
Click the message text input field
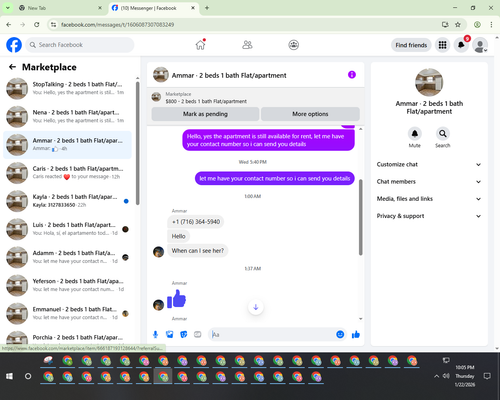(273, 334)
